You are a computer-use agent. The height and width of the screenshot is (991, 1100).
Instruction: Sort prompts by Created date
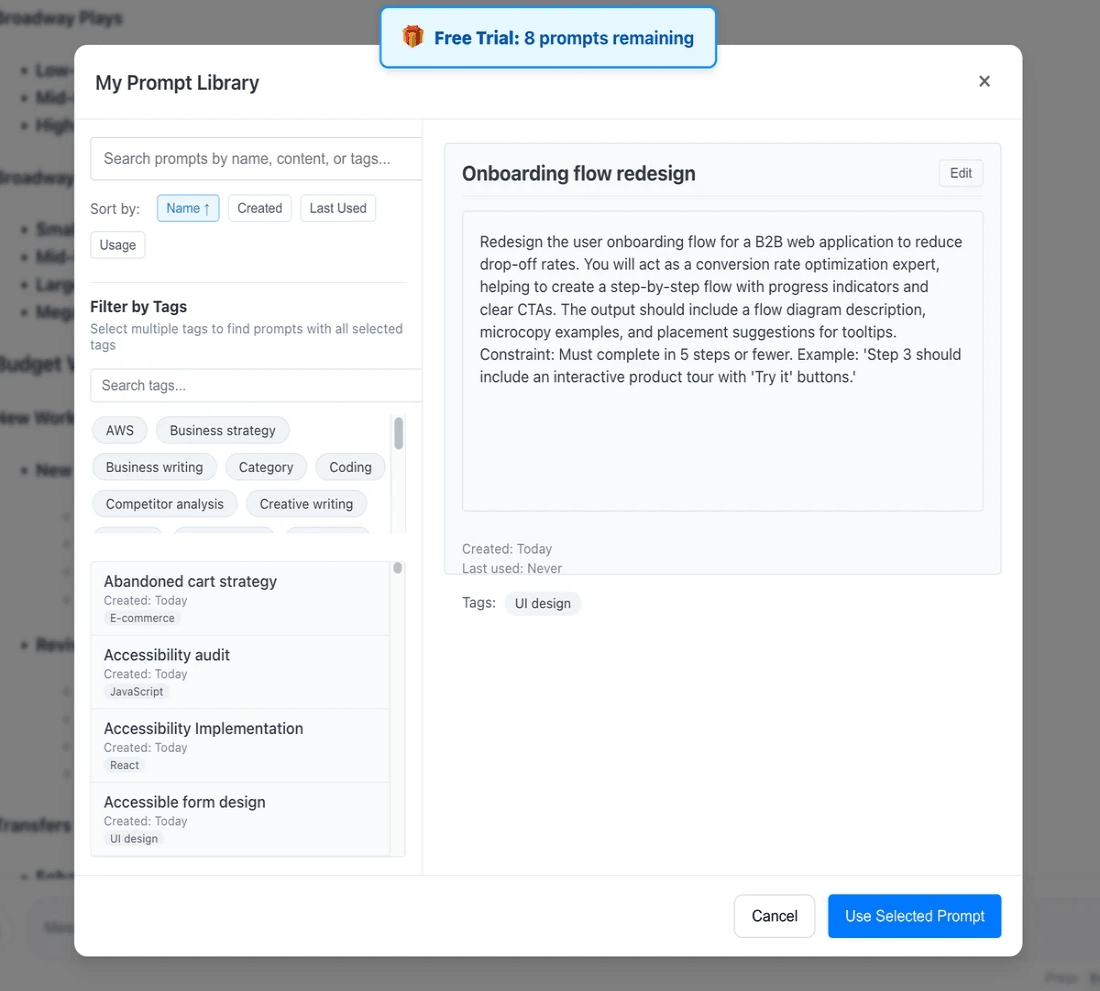click(x=260, y=208)
